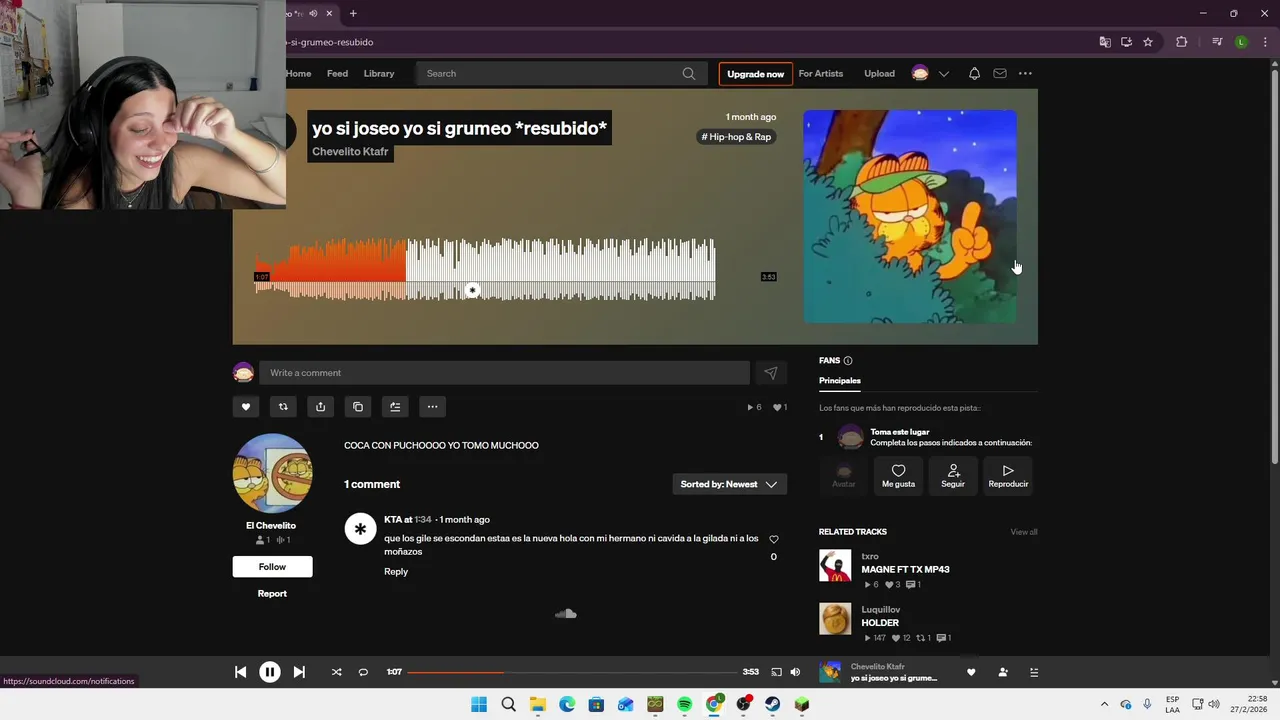Reply to KTA's comment
Screen dimensions: 1280x720
click(396, 572)
